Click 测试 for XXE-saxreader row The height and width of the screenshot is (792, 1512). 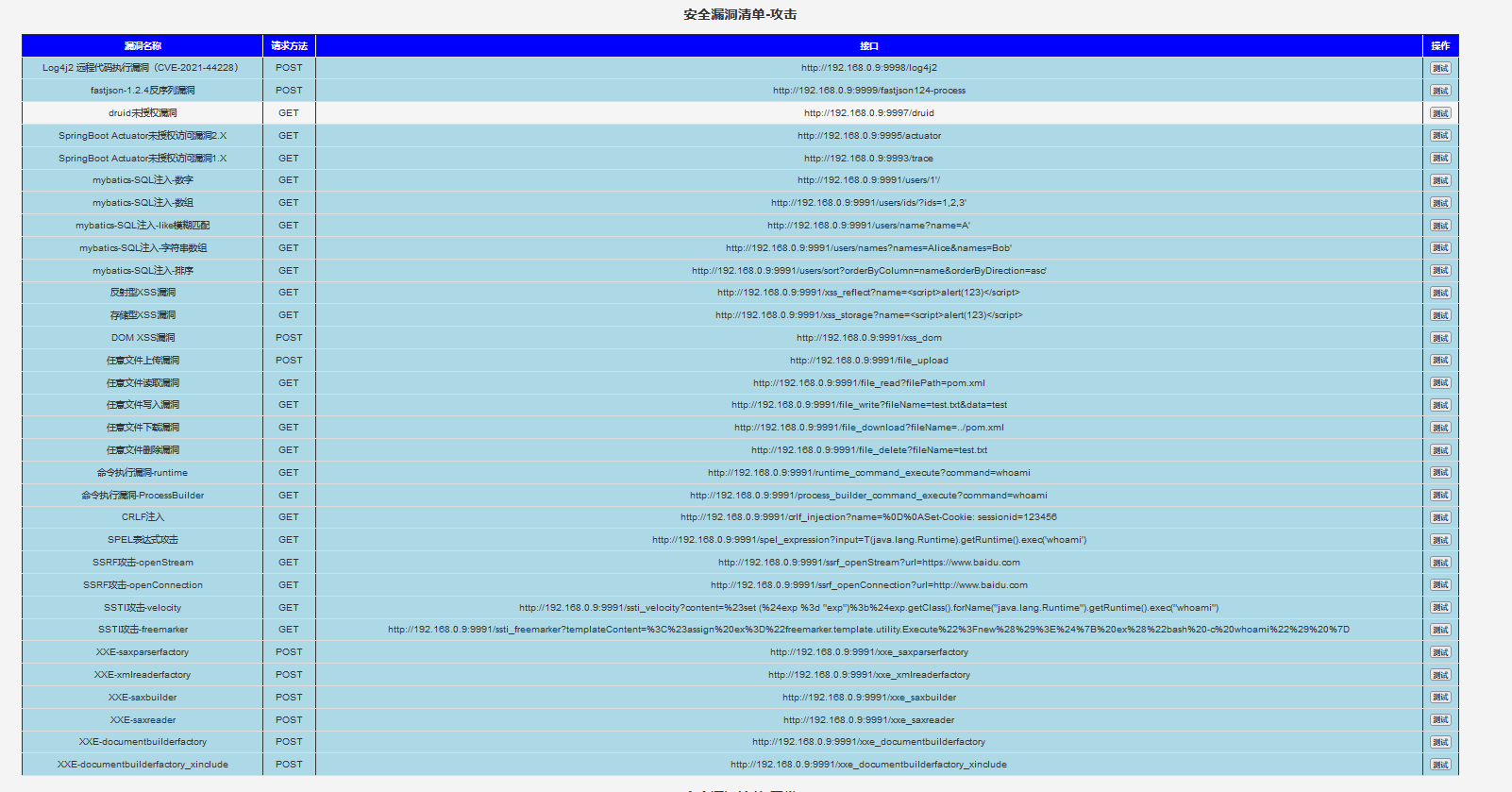[1440, 720]
